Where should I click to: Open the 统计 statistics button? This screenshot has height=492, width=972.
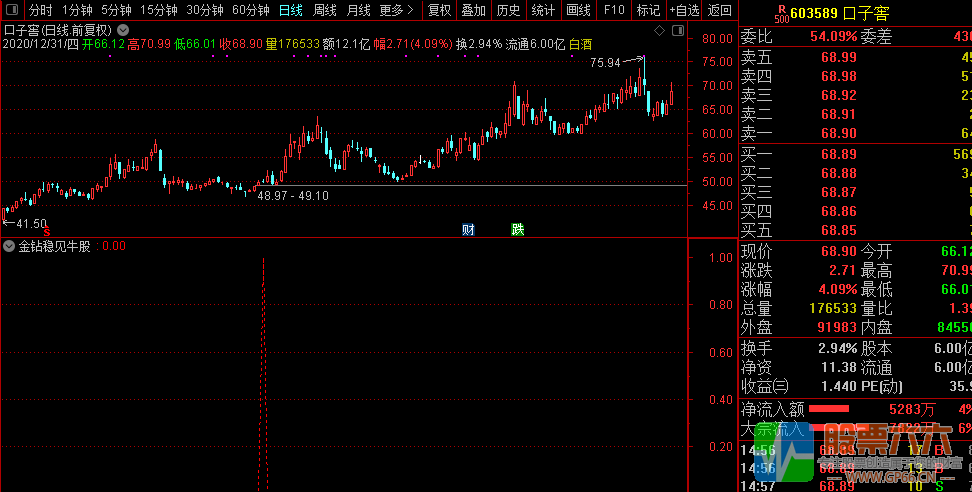(543, 10)
